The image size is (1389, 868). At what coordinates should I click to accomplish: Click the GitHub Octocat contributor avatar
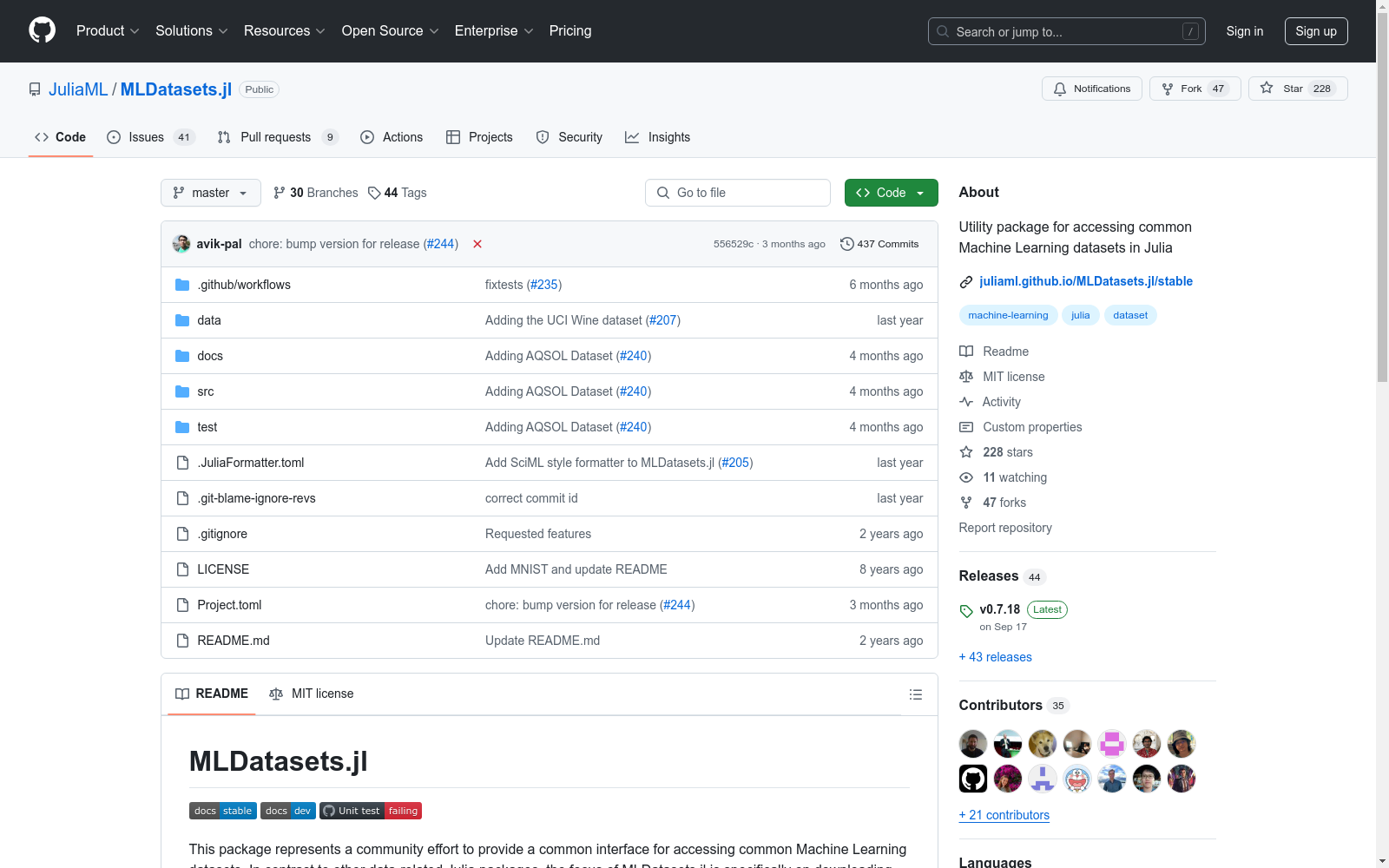(973, 779)
